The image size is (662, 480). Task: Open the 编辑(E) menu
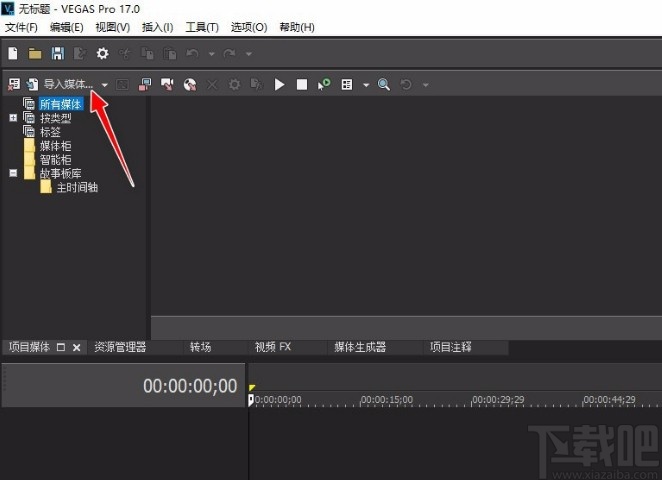pyautogui.click(x=66, y=27)
